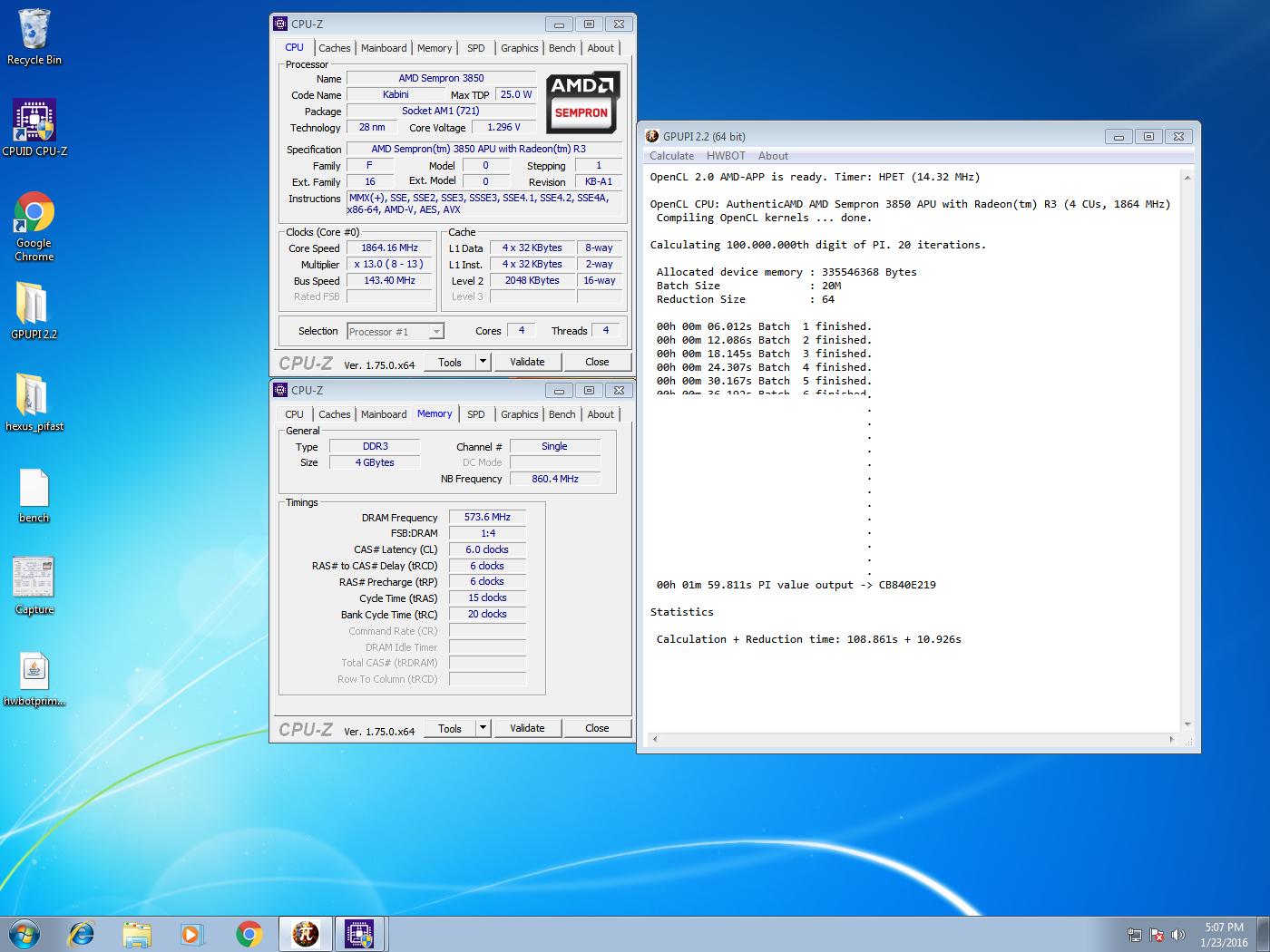This screenshot has width=1270, height=952.
Task: Open Graphics tab in bottom CPU-Z window
Action: tap(520, 414)
